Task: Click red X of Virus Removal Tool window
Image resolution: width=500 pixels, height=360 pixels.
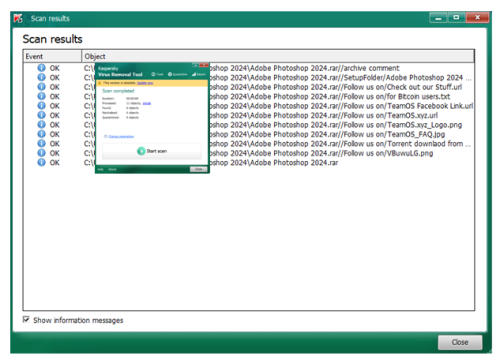Action: click(x=204, y=65)
